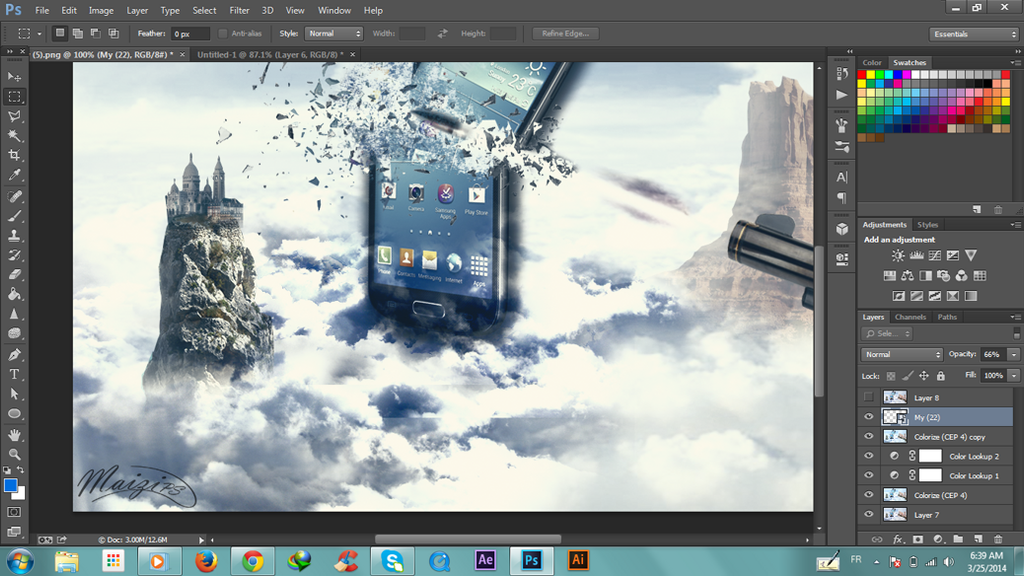Screen dimensions: 1024x576
Task: Add a Brightness/Contrast adjustment
Action: [x=898, y=256]
